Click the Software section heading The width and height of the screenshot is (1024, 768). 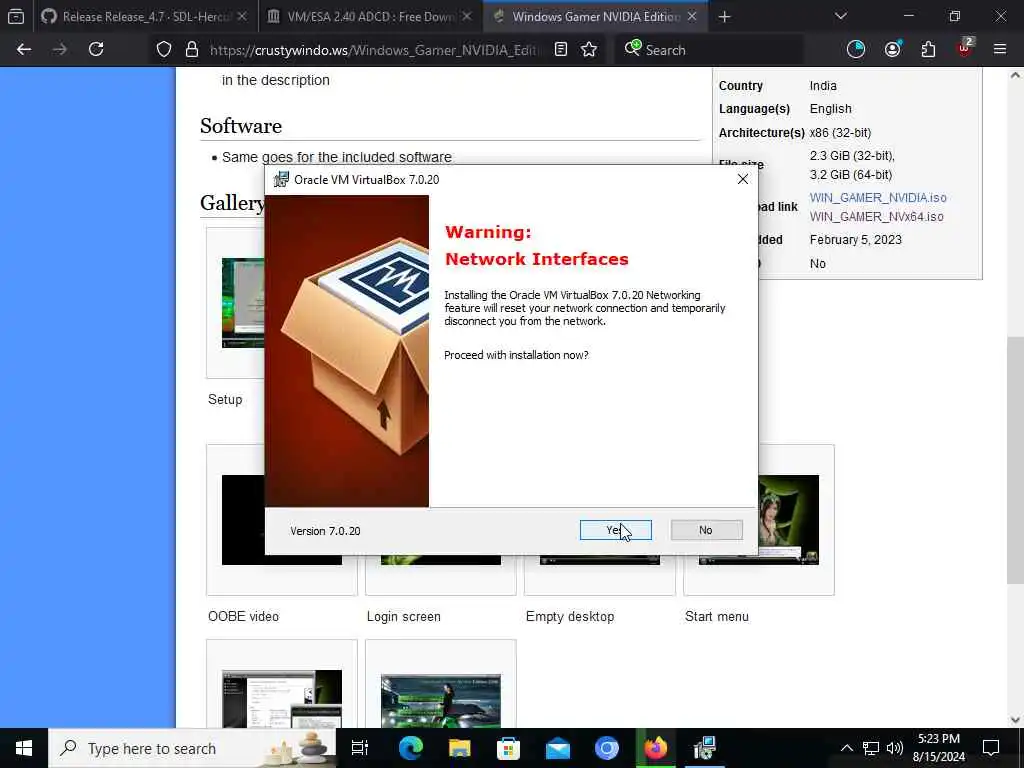tap(241, 125)
